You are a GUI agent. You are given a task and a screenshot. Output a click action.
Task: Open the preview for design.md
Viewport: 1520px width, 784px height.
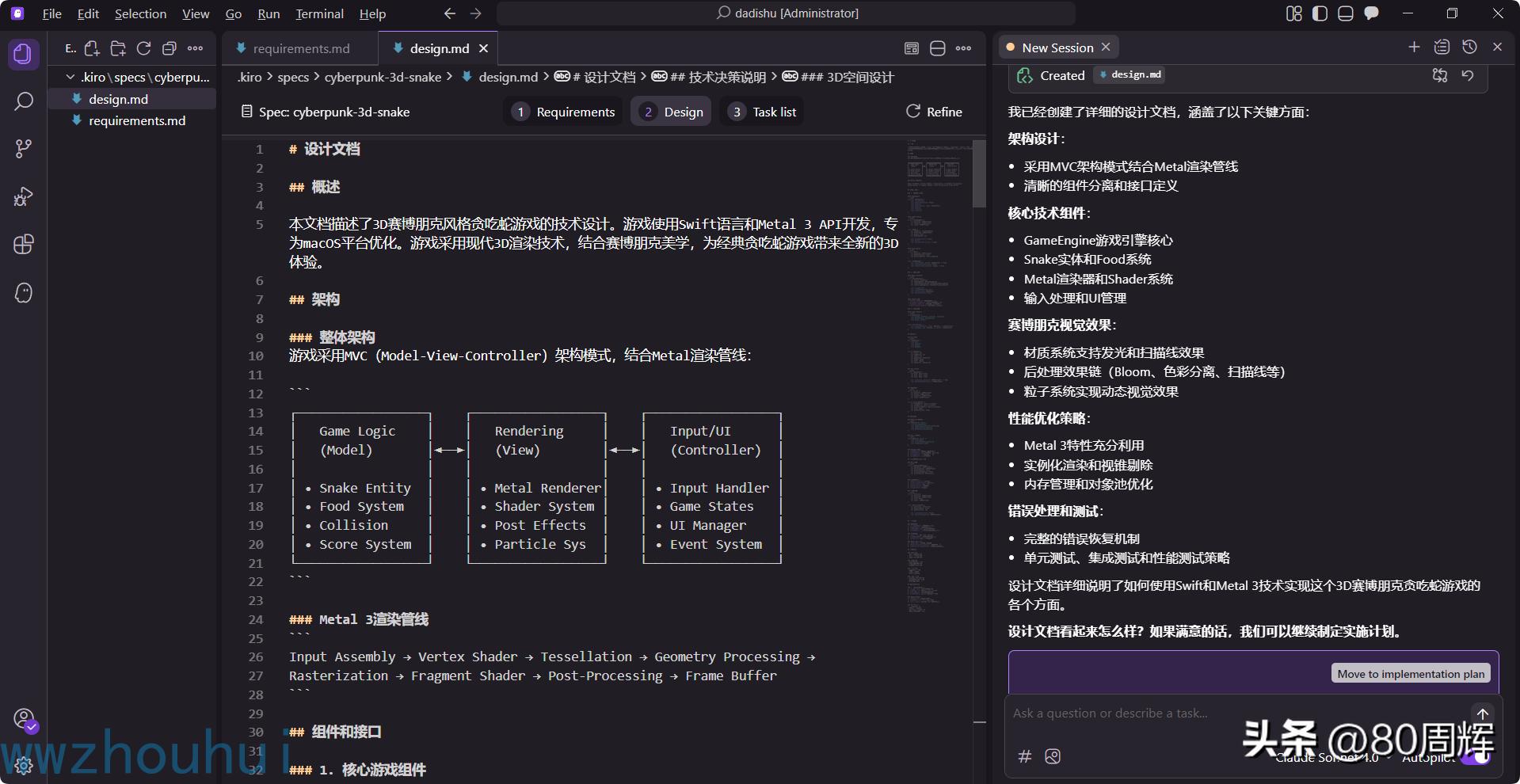912,48
